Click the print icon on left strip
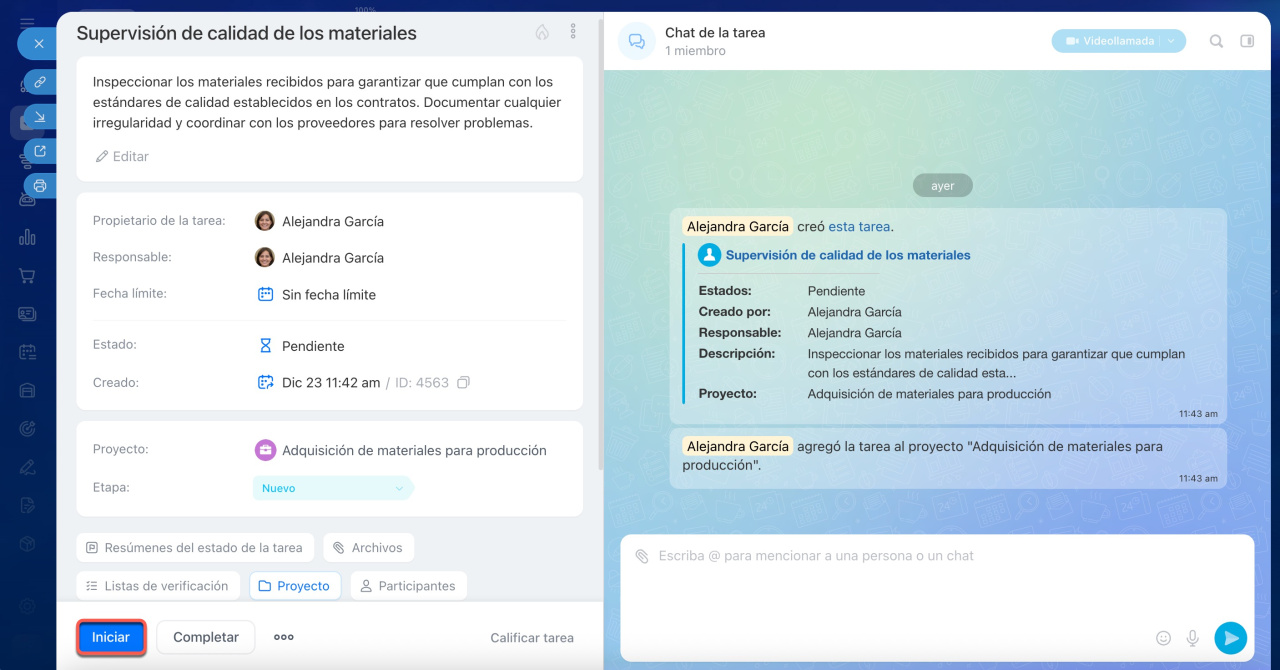1280x670 pixels. [40, 185]
